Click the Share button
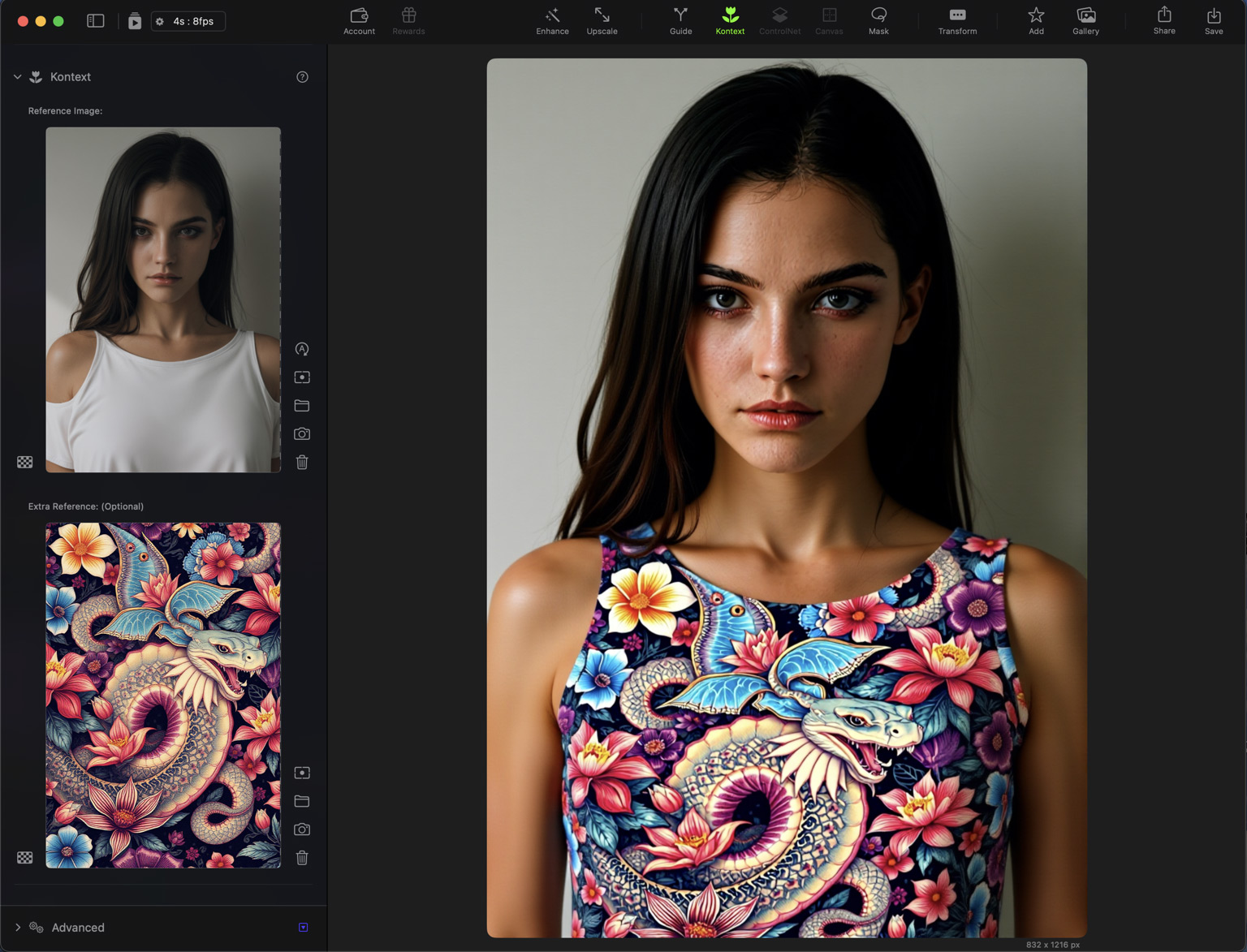Viewport: 1247px width, 952px height. tap(1164, 21)
